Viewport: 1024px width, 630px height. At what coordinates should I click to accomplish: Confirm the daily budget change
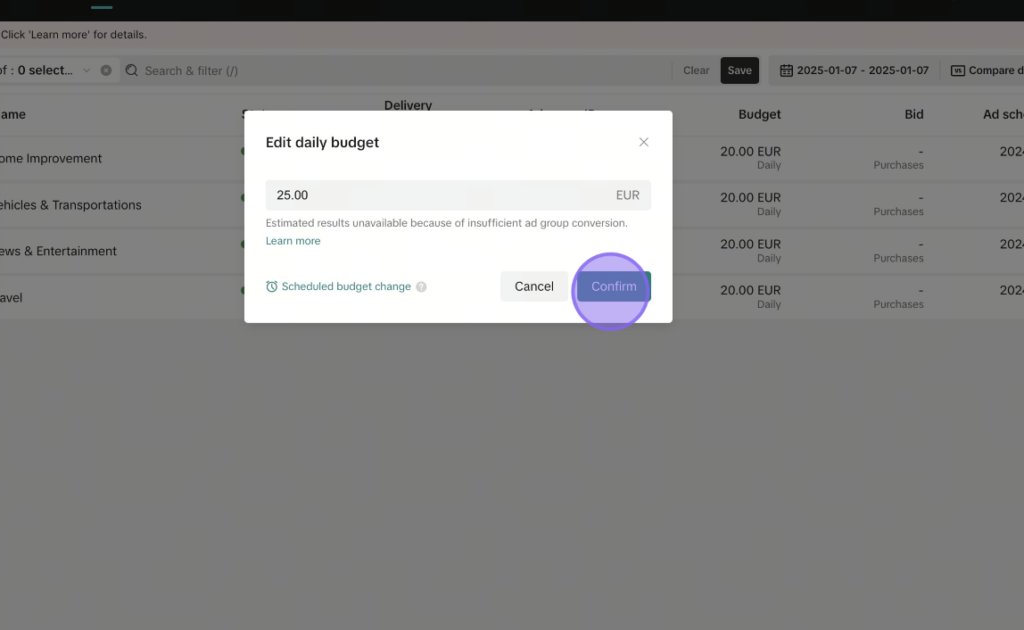point(614,287)
